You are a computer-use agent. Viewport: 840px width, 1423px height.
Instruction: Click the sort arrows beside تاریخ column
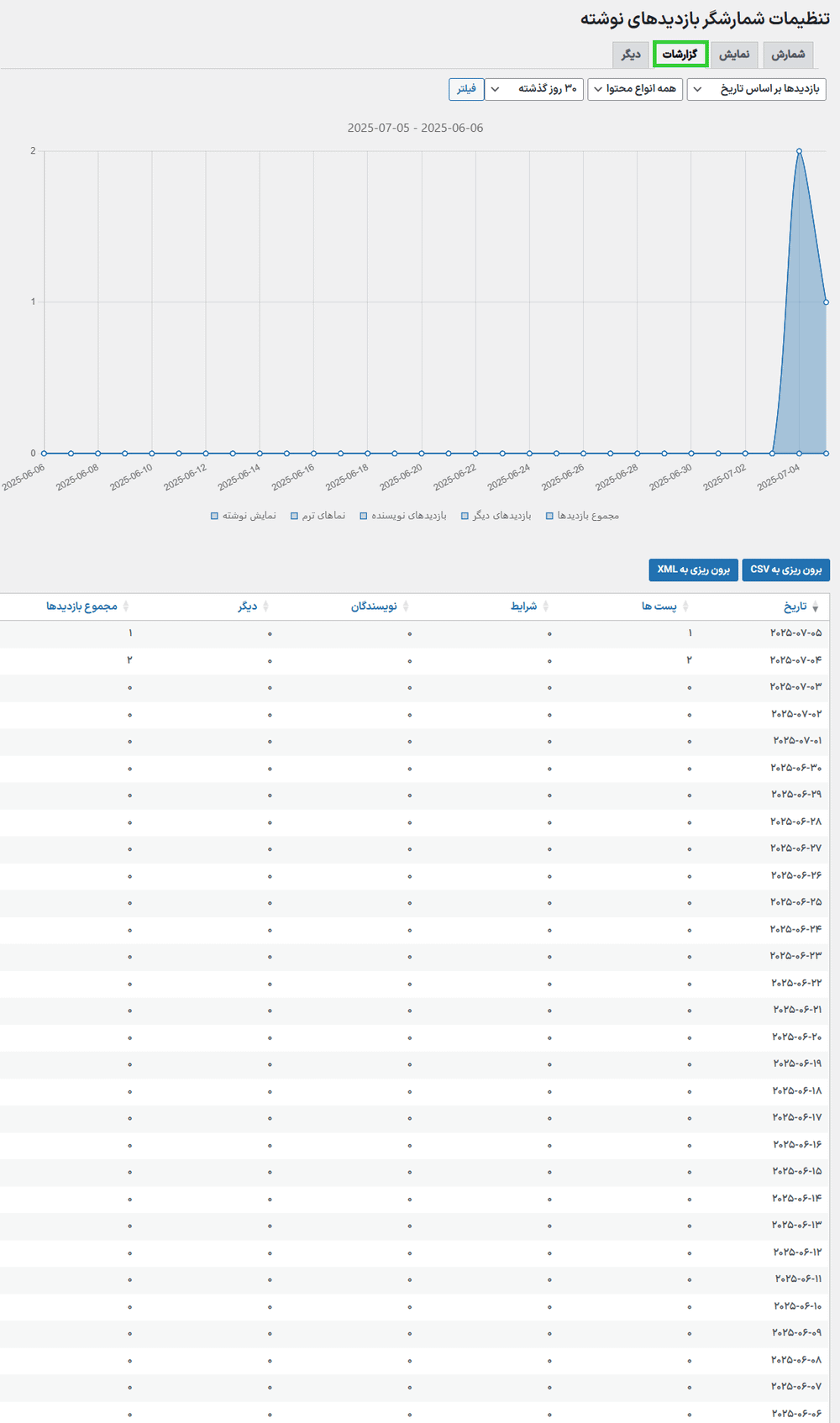click(x=815, y=606)
